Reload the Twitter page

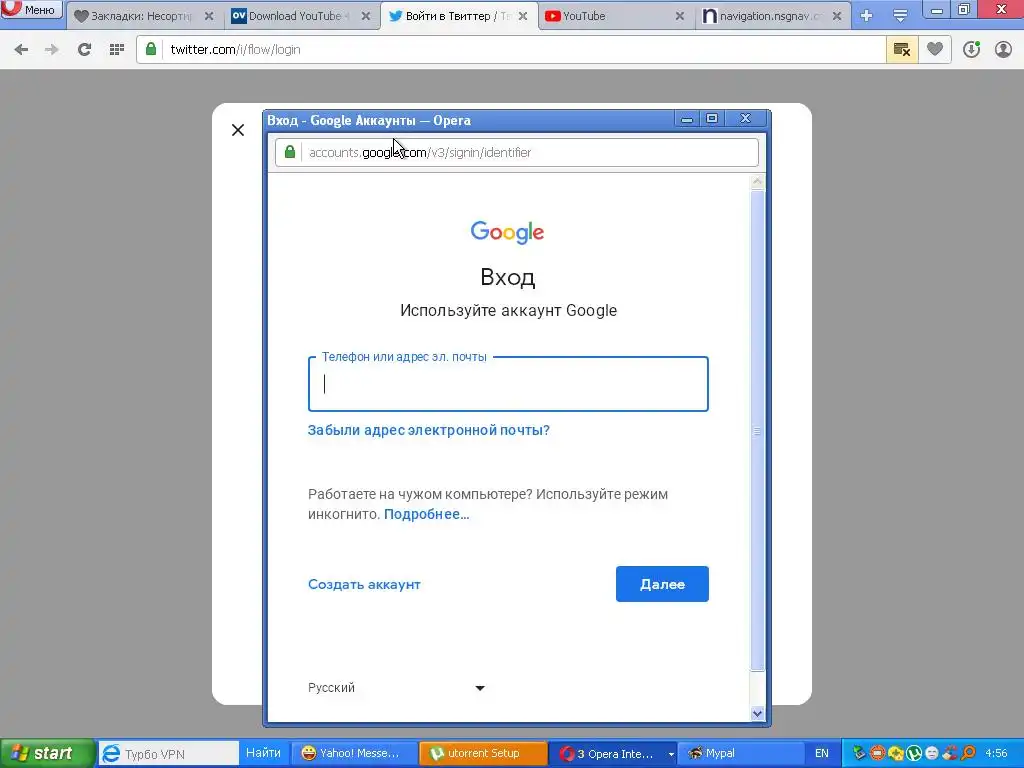pyautogui.click(x=84, y=50)
